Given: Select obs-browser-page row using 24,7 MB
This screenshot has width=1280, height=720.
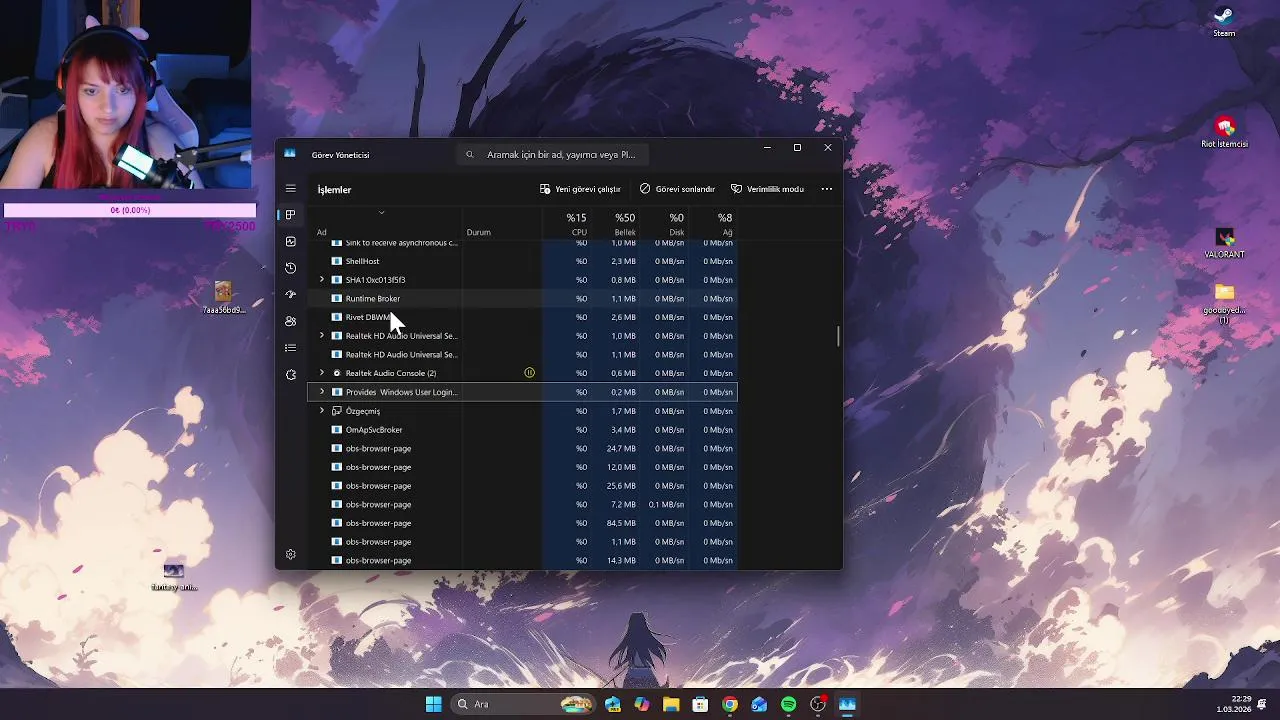Looking at the screenshot, I should point(522,448).
